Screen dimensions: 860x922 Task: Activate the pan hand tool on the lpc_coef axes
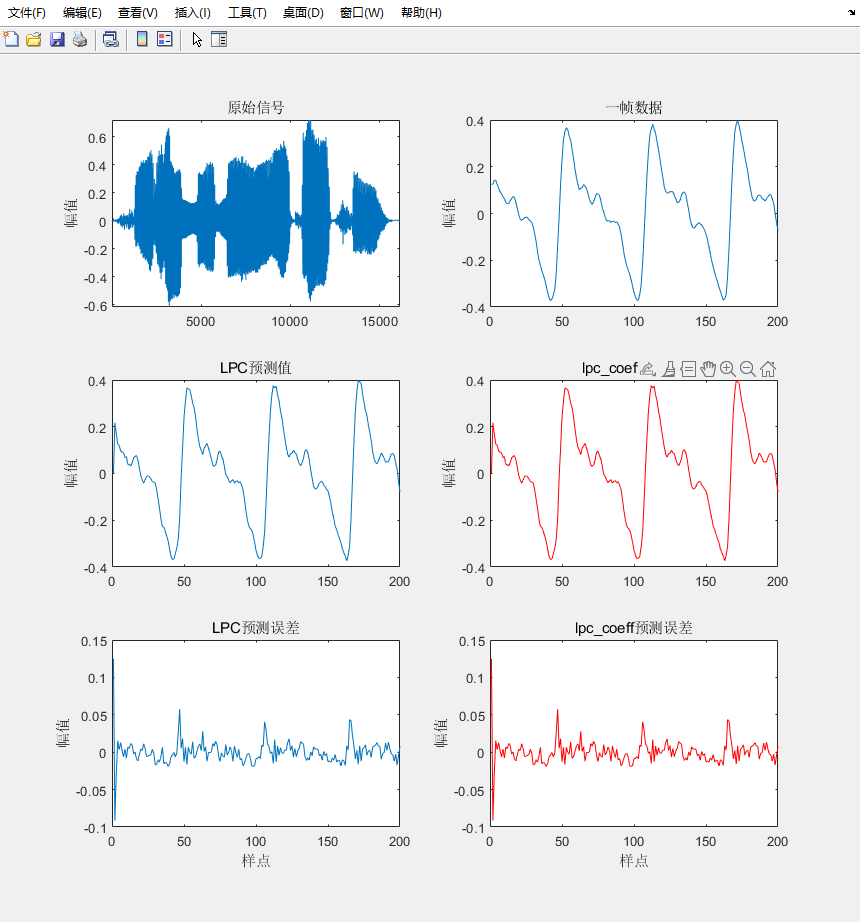point(708,369)
